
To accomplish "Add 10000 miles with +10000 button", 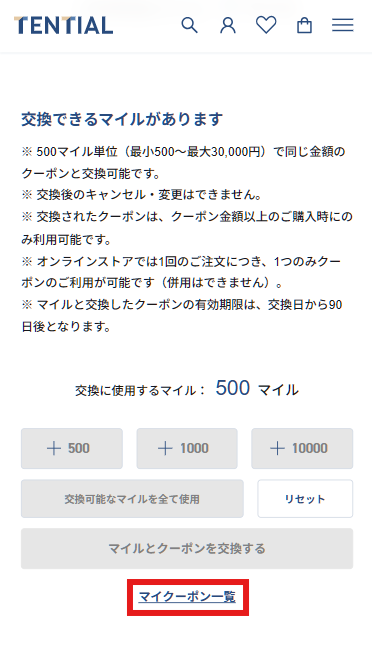I will coord(302,449).
